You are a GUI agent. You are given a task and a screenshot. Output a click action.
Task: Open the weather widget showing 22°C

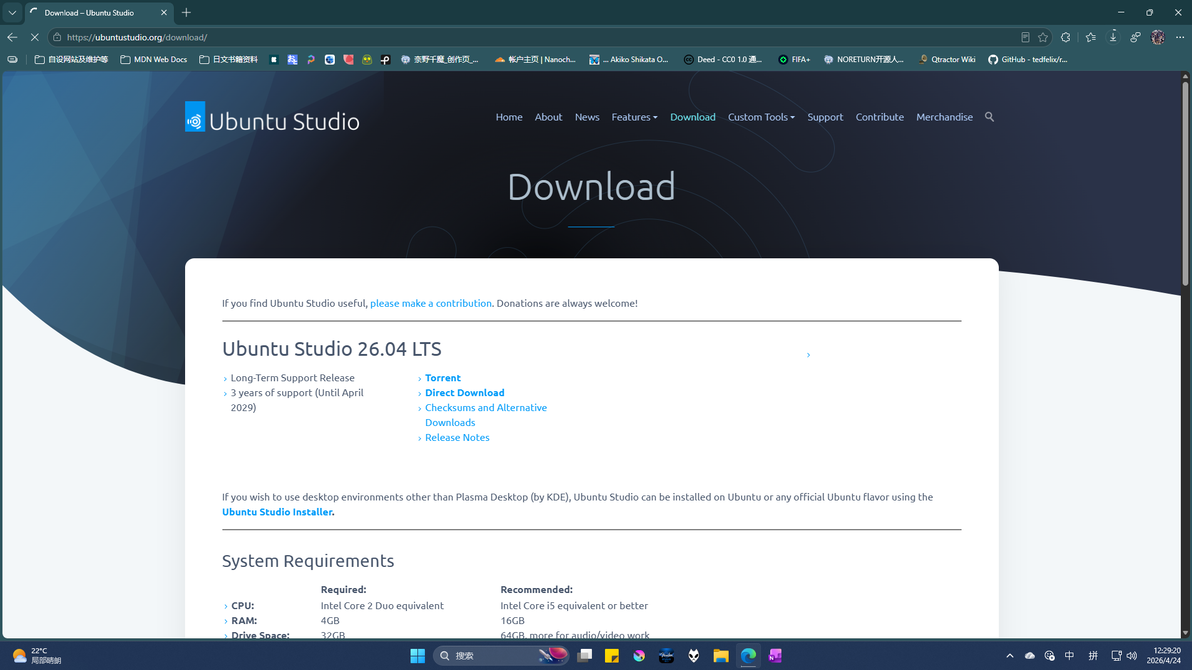pos(36,656)
